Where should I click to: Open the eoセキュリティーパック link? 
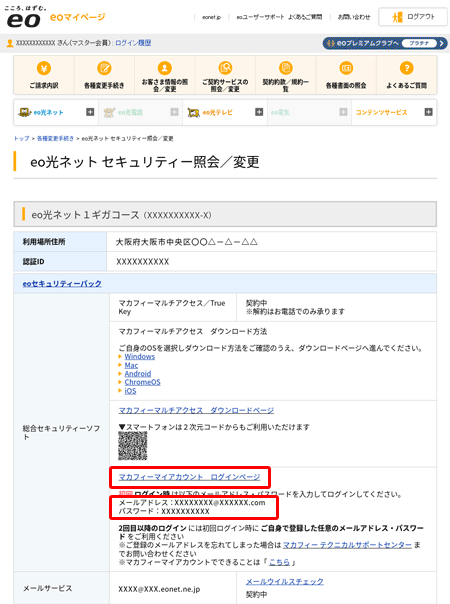[62, 284]
